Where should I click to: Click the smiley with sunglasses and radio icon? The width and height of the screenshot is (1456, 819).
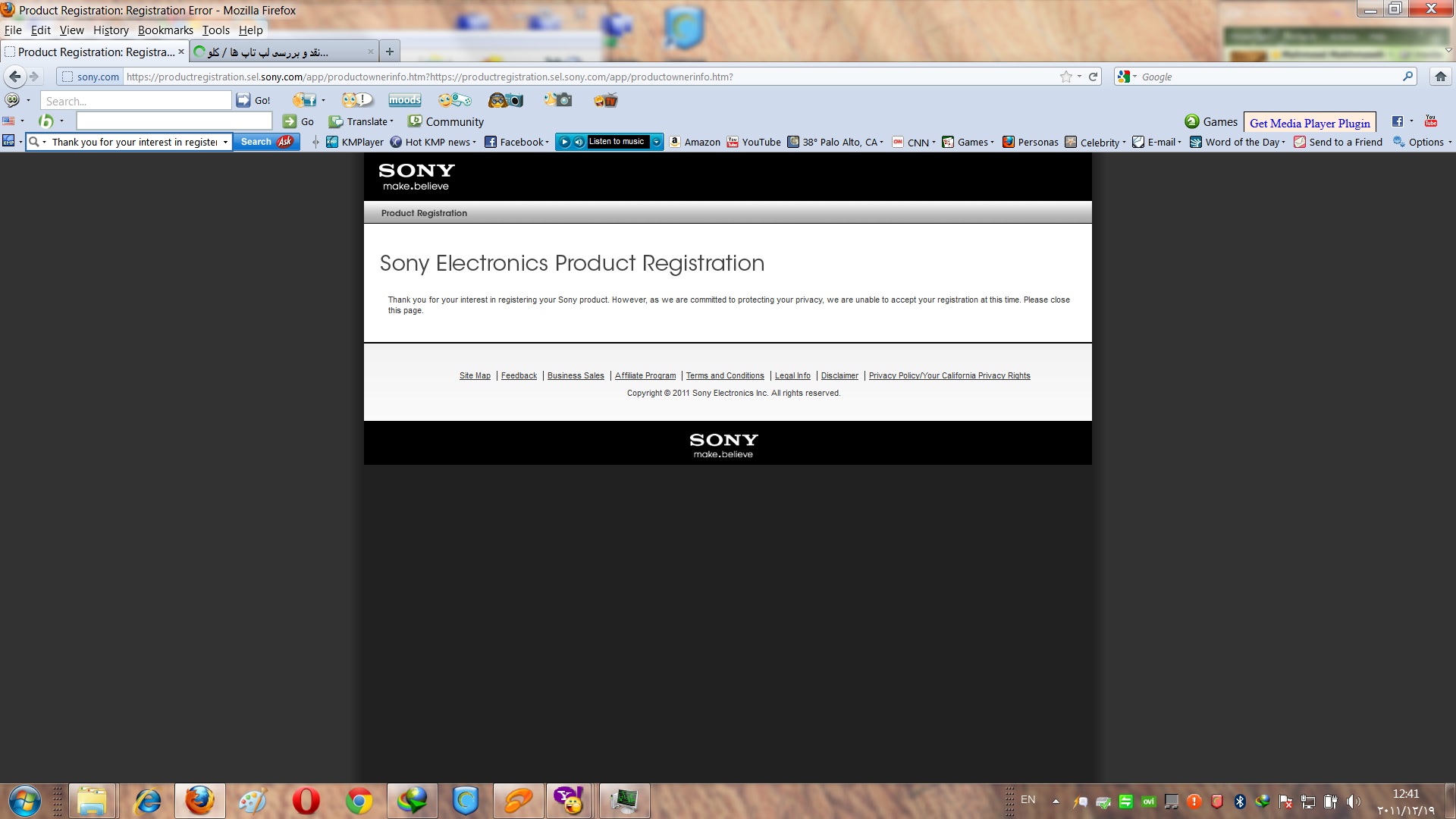[506, 100]
